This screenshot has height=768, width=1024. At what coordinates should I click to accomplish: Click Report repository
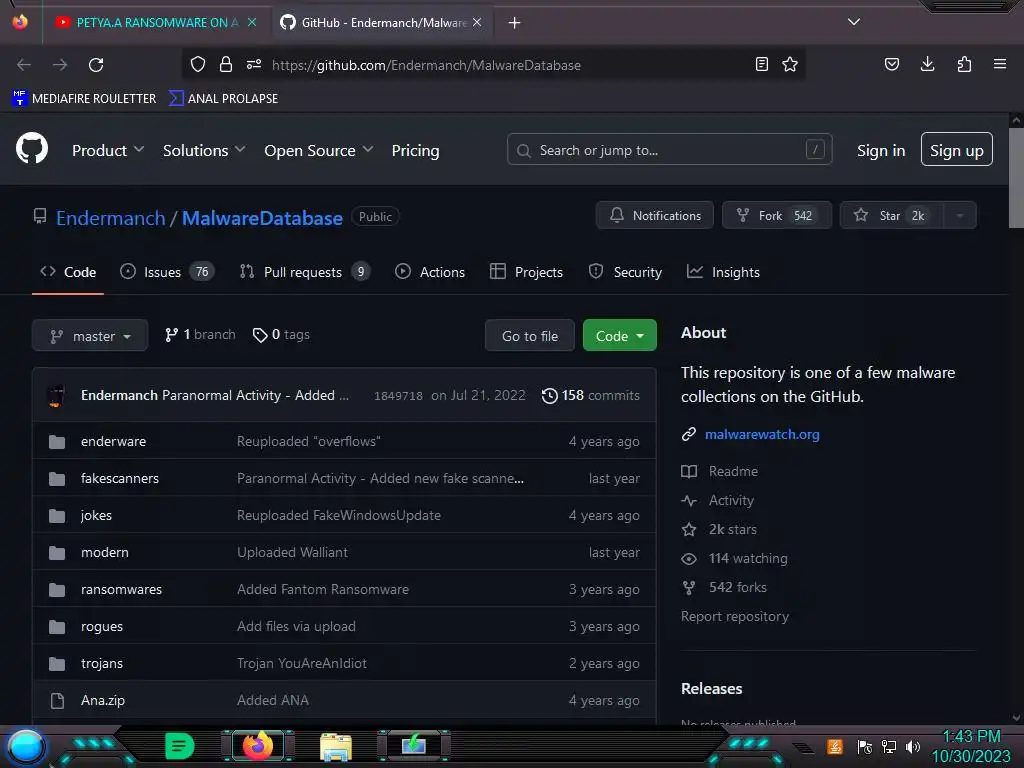pos(735,616)
